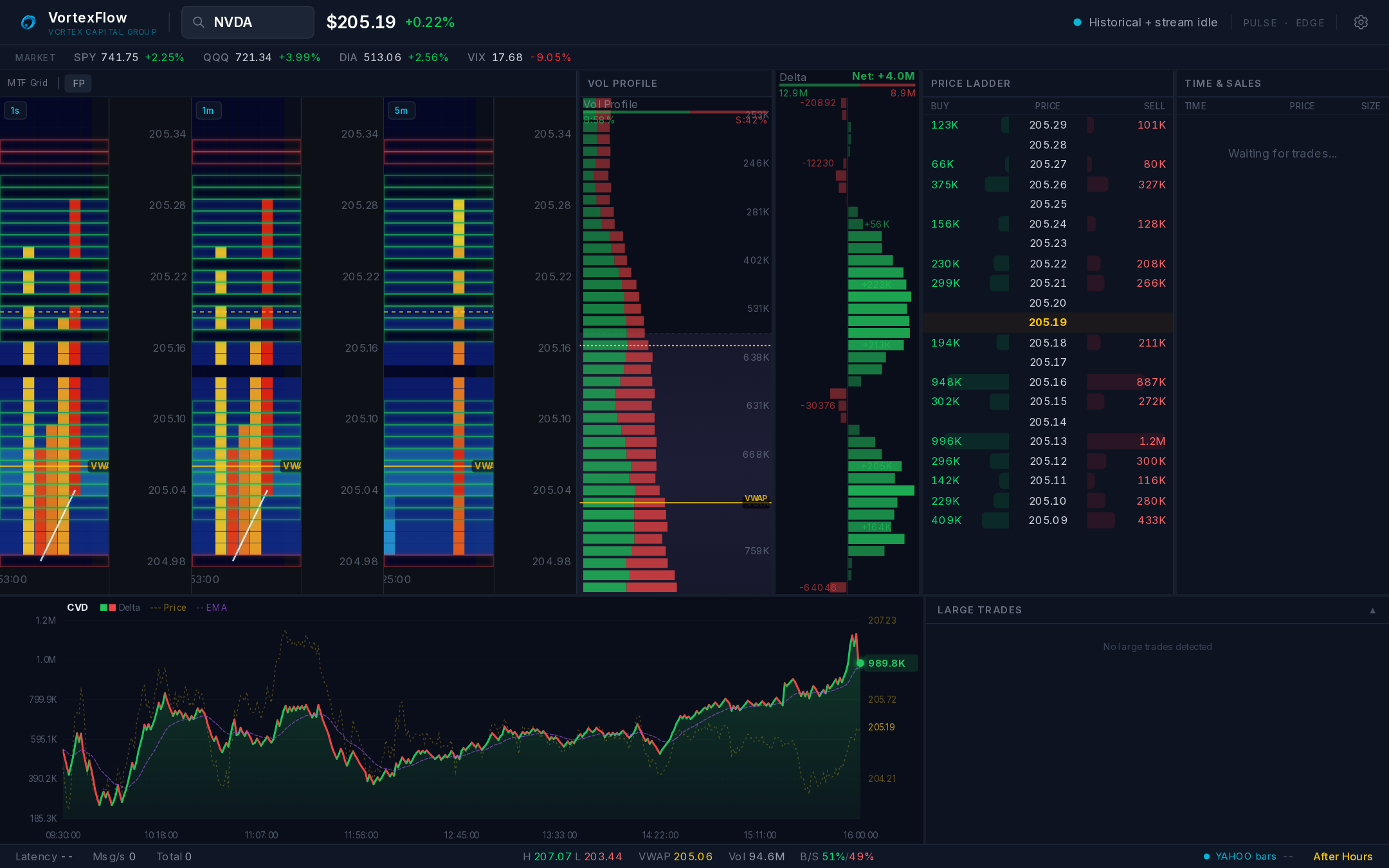Click the 409K buy size at 205.09

[x=946, y=520]
